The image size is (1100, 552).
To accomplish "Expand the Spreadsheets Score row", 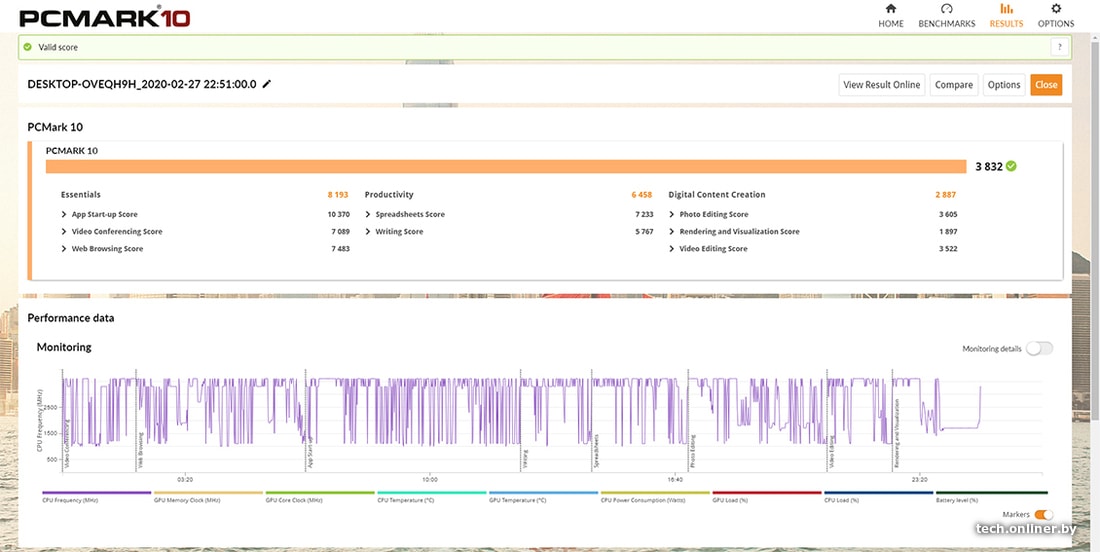I will click(x=369, y=215).
